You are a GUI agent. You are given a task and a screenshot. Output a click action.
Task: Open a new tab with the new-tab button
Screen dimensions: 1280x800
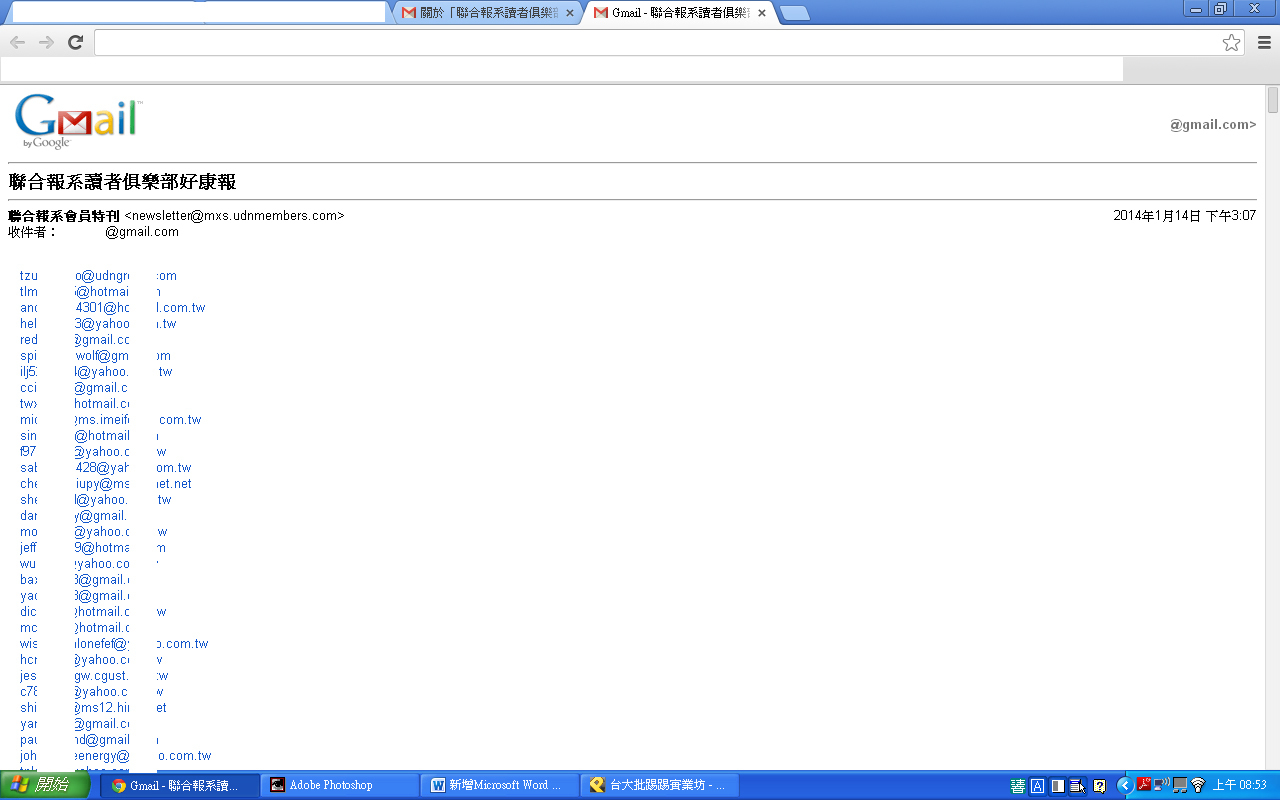click(795, 13)
